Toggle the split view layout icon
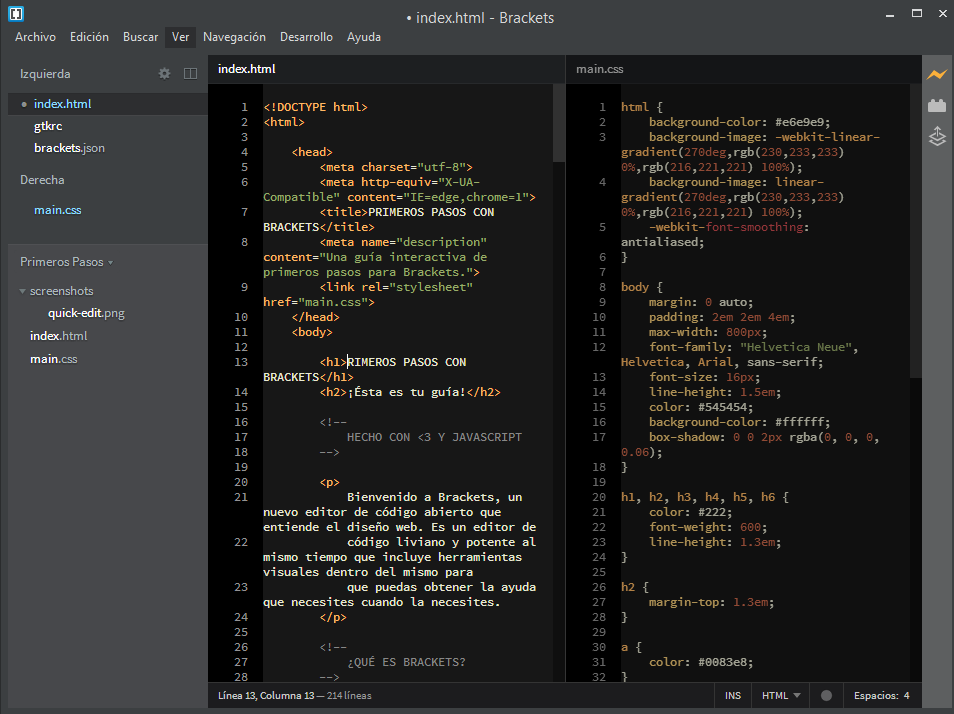This screenshot has height=714, width=954. point(190,74)
